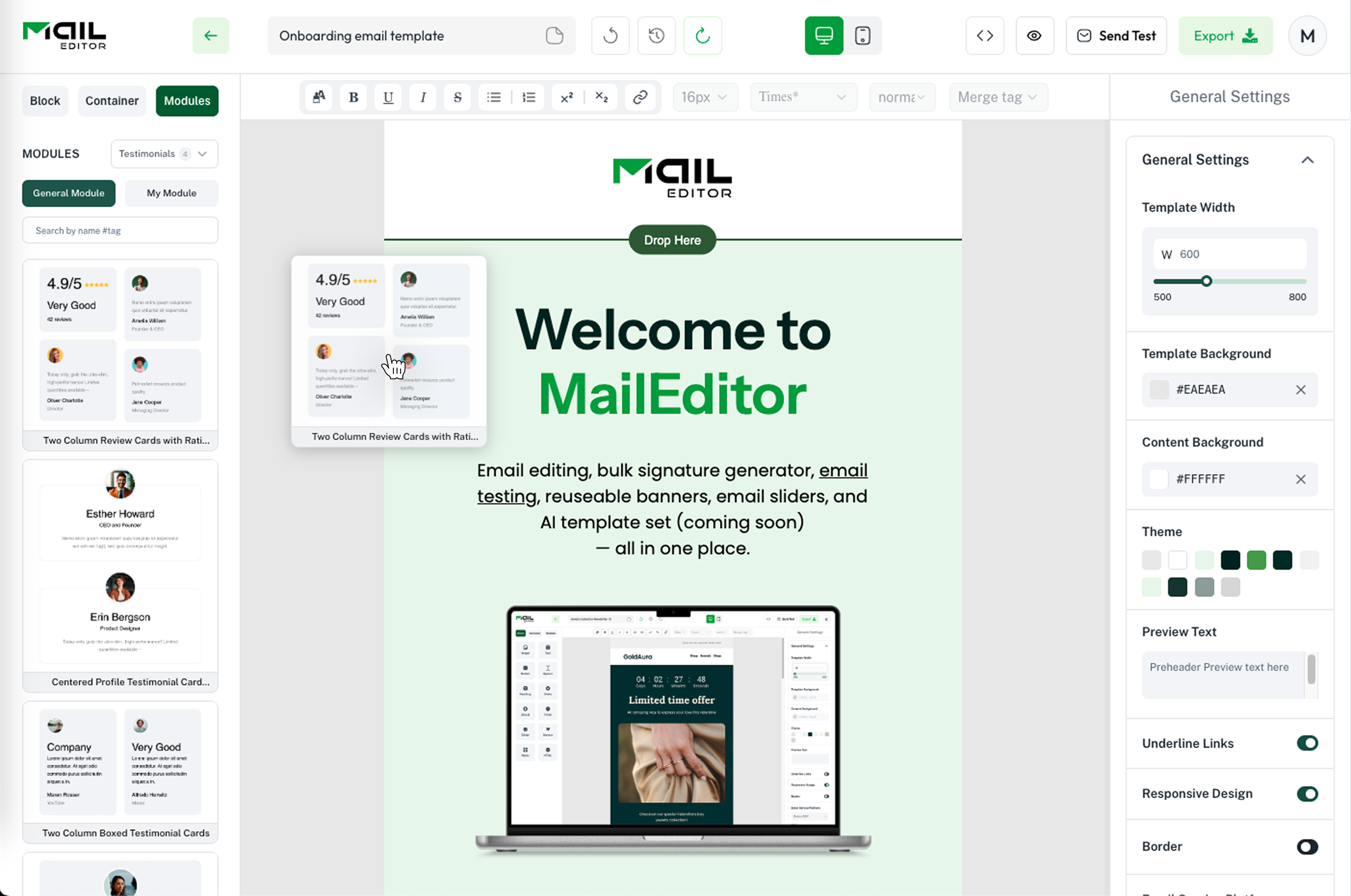Click the email testing link

point(672,483)
